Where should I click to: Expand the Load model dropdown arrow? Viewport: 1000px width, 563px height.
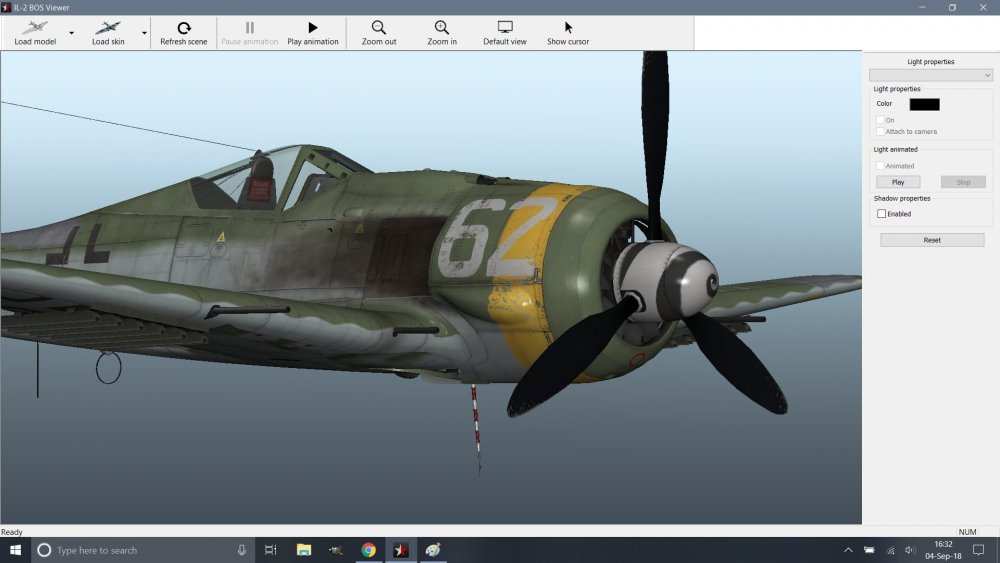pyautogui.click(x=71, y=33)
